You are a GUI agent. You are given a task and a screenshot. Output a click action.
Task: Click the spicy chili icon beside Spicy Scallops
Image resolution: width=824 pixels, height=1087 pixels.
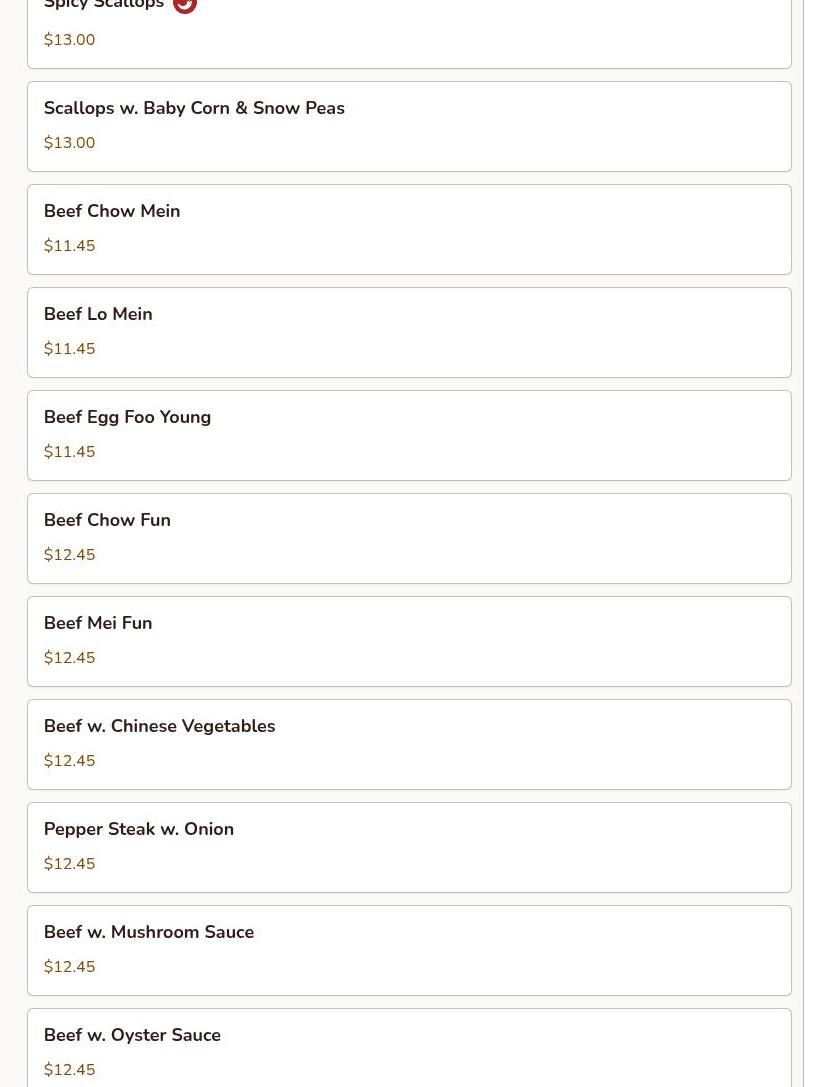(184, 6)
